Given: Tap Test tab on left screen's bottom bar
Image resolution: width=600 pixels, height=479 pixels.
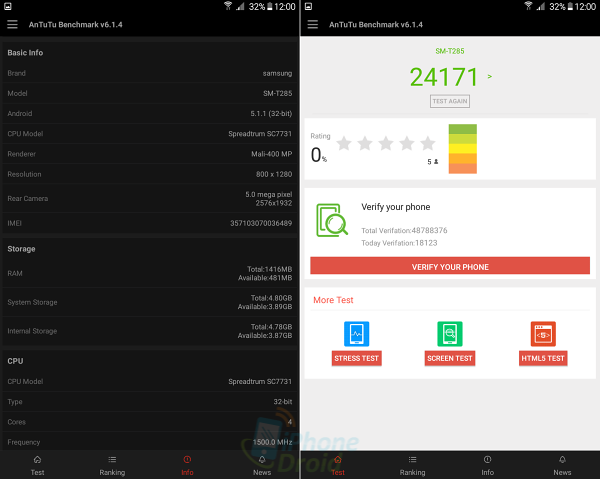Looking at the screenshot, I should click(38, 466).
